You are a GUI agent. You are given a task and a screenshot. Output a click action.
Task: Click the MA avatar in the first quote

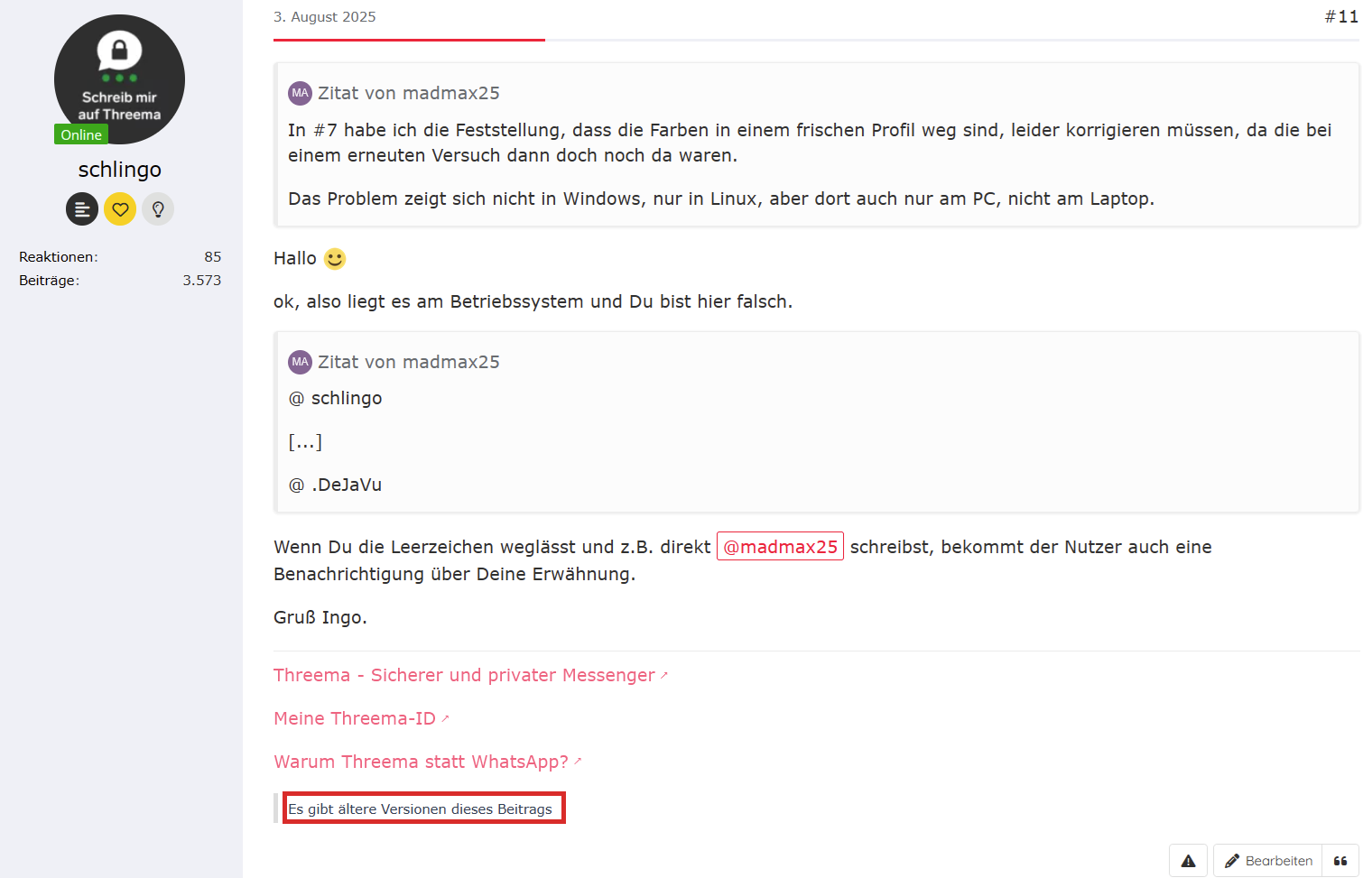tap(300, 93)
